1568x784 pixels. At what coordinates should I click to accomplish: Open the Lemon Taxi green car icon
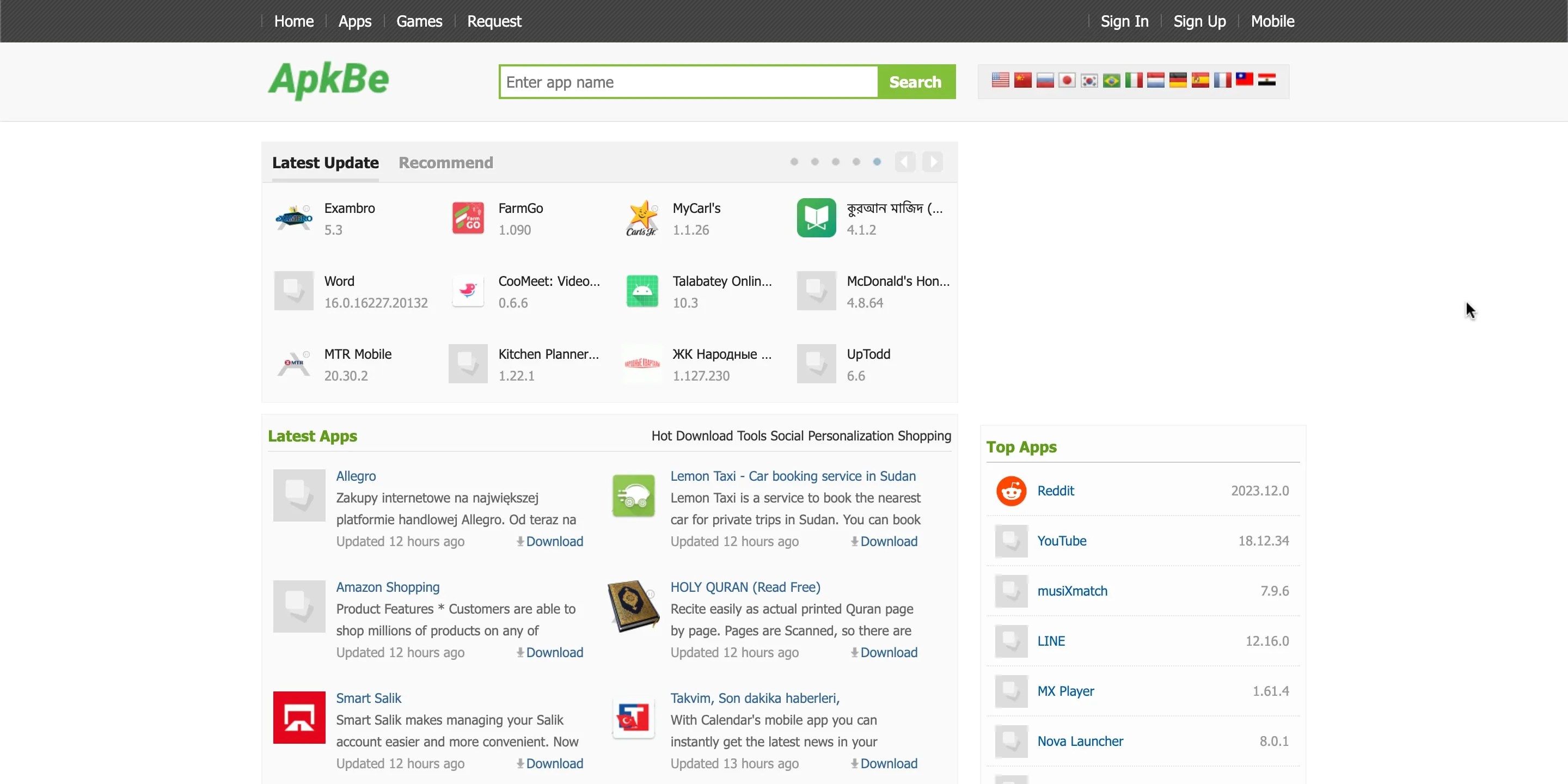[x=633, y=495]
